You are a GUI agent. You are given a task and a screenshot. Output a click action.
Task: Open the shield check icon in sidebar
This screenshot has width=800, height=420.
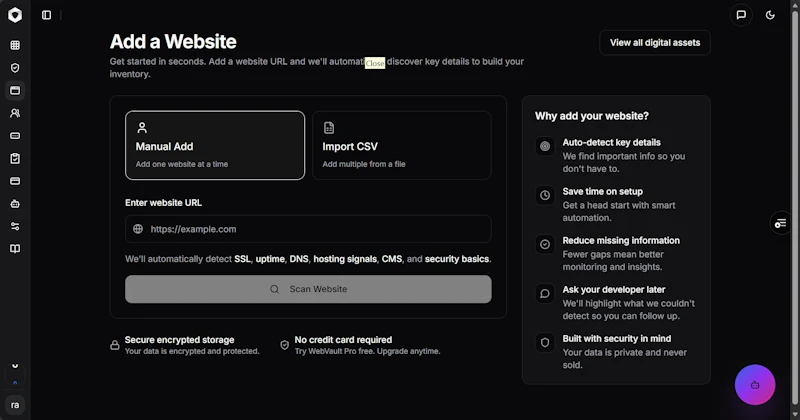tap(15, 68)
